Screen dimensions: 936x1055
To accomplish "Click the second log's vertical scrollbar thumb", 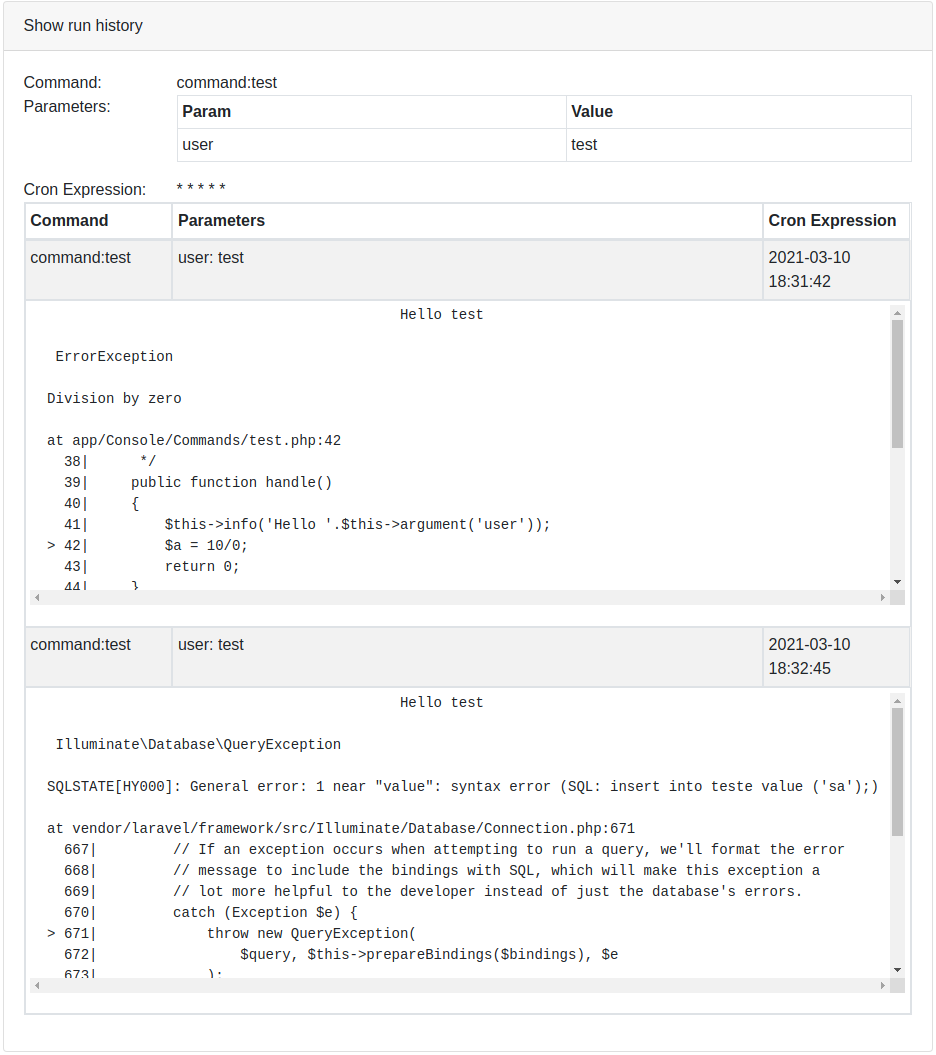I will click(897, 772).
